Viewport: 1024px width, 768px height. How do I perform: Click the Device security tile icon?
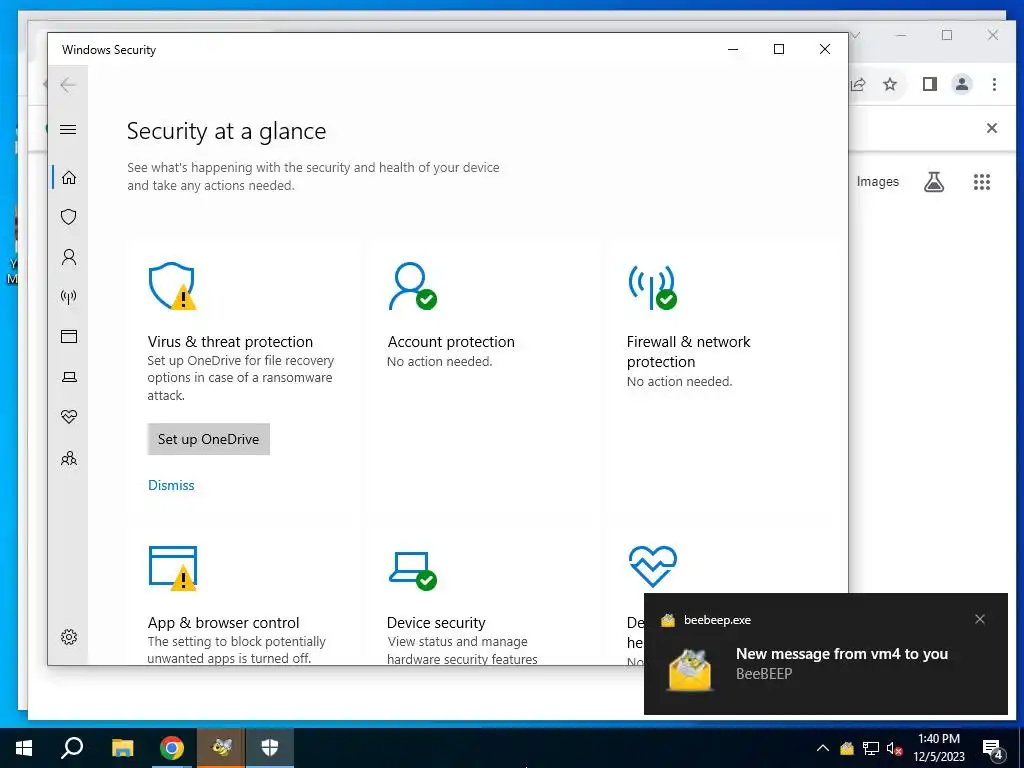point(413,570)
